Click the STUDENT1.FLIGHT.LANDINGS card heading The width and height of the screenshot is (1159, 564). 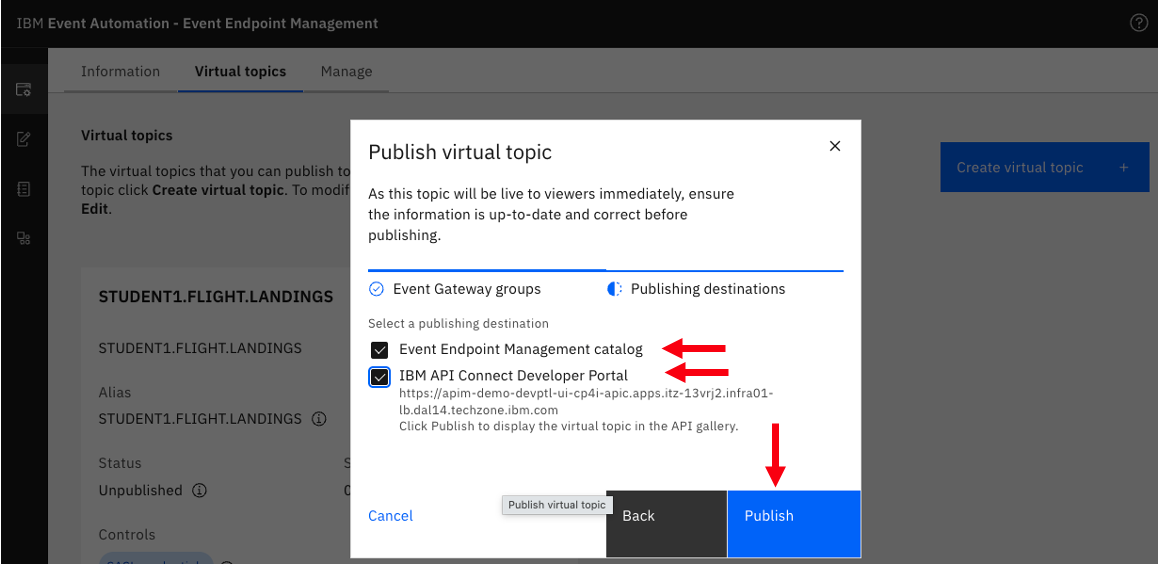[216, 297]
